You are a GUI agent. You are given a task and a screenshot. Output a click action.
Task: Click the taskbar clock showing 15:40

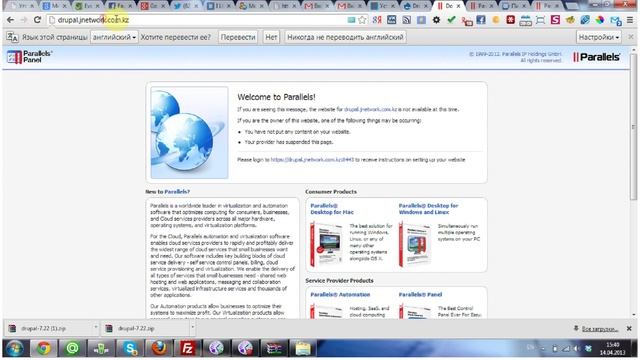click(x=612, y=349)
